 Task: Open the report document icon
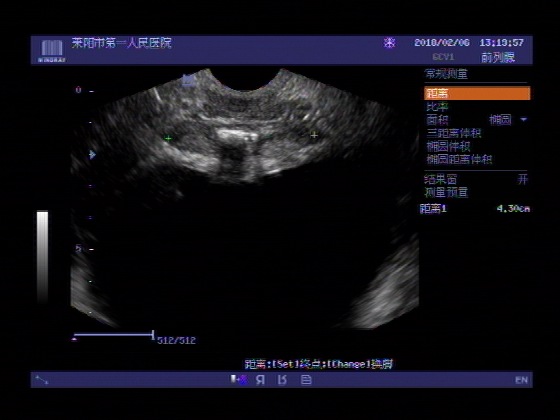pos(306,380)
